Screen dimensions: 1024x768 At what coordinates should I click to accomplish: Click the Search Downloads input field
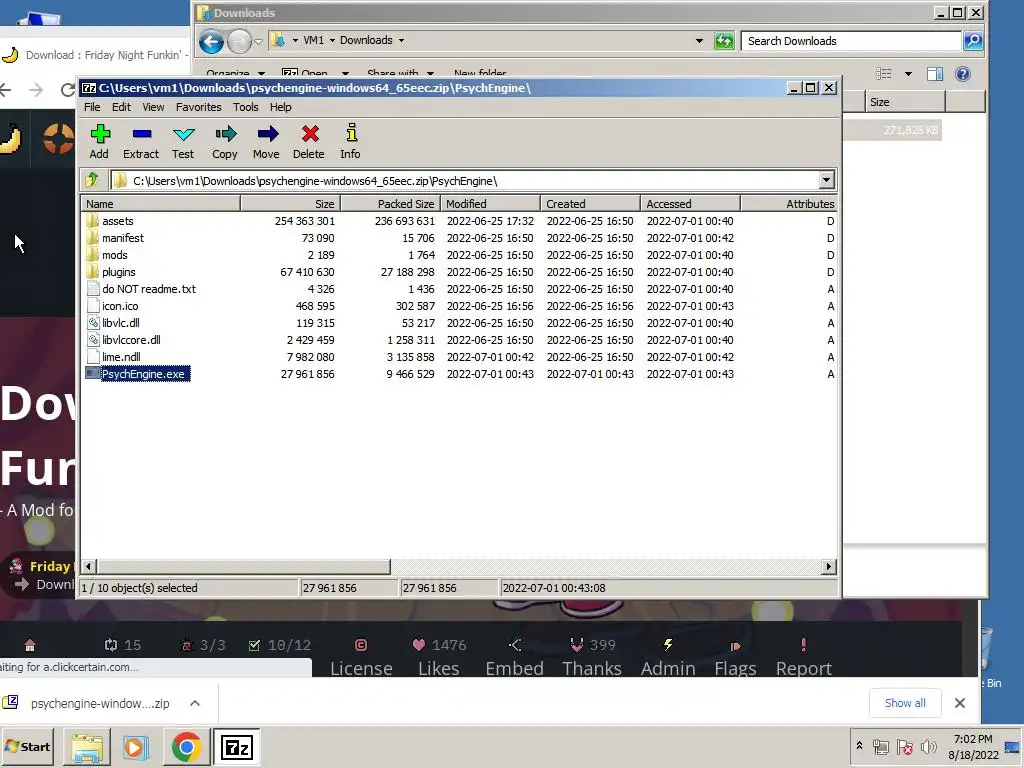pos(852,40)
